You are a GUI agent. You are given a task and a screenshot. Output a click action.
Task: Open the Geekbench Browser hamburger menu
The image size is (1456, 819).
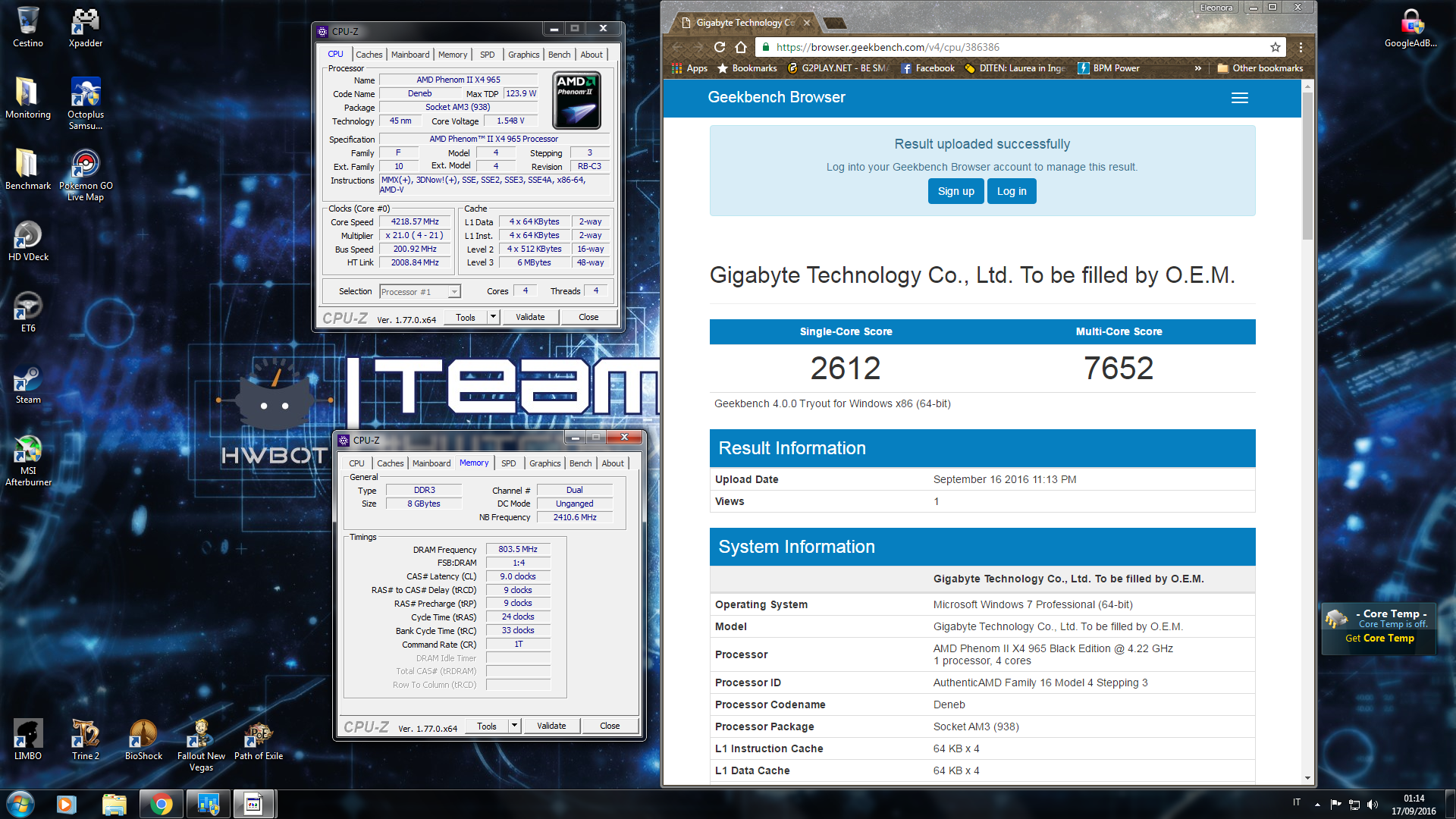pyautogui.click(x=1240, y=98)
